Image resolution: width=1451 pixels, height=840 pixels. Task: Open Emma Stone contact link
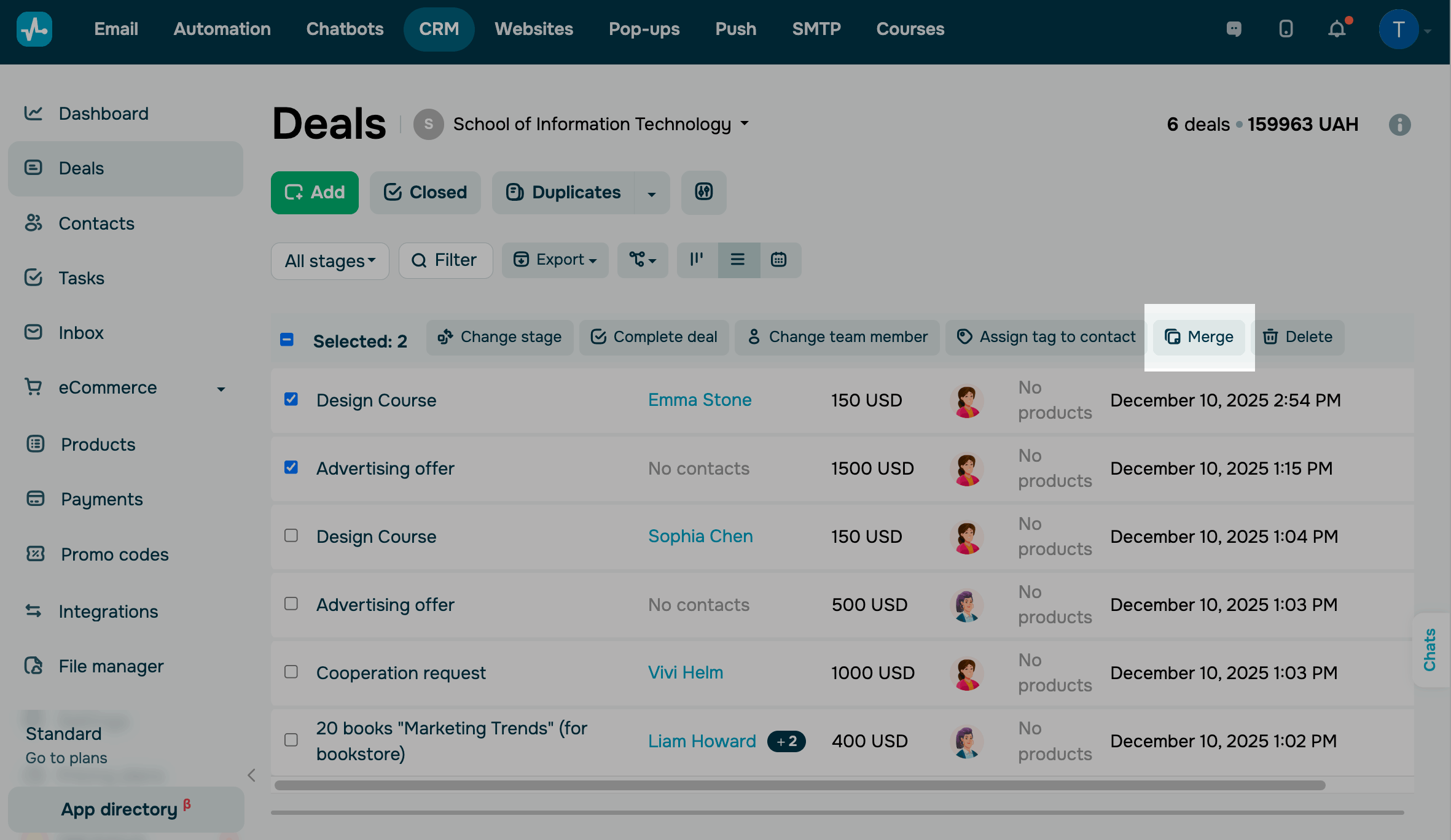point(699,400)
